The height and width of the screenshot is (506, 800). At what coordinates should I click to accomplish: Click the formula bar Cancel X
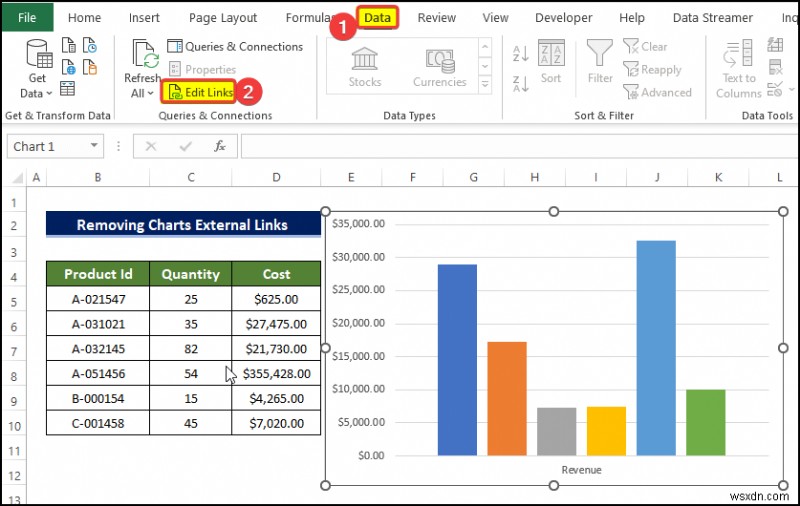[151, 146]
